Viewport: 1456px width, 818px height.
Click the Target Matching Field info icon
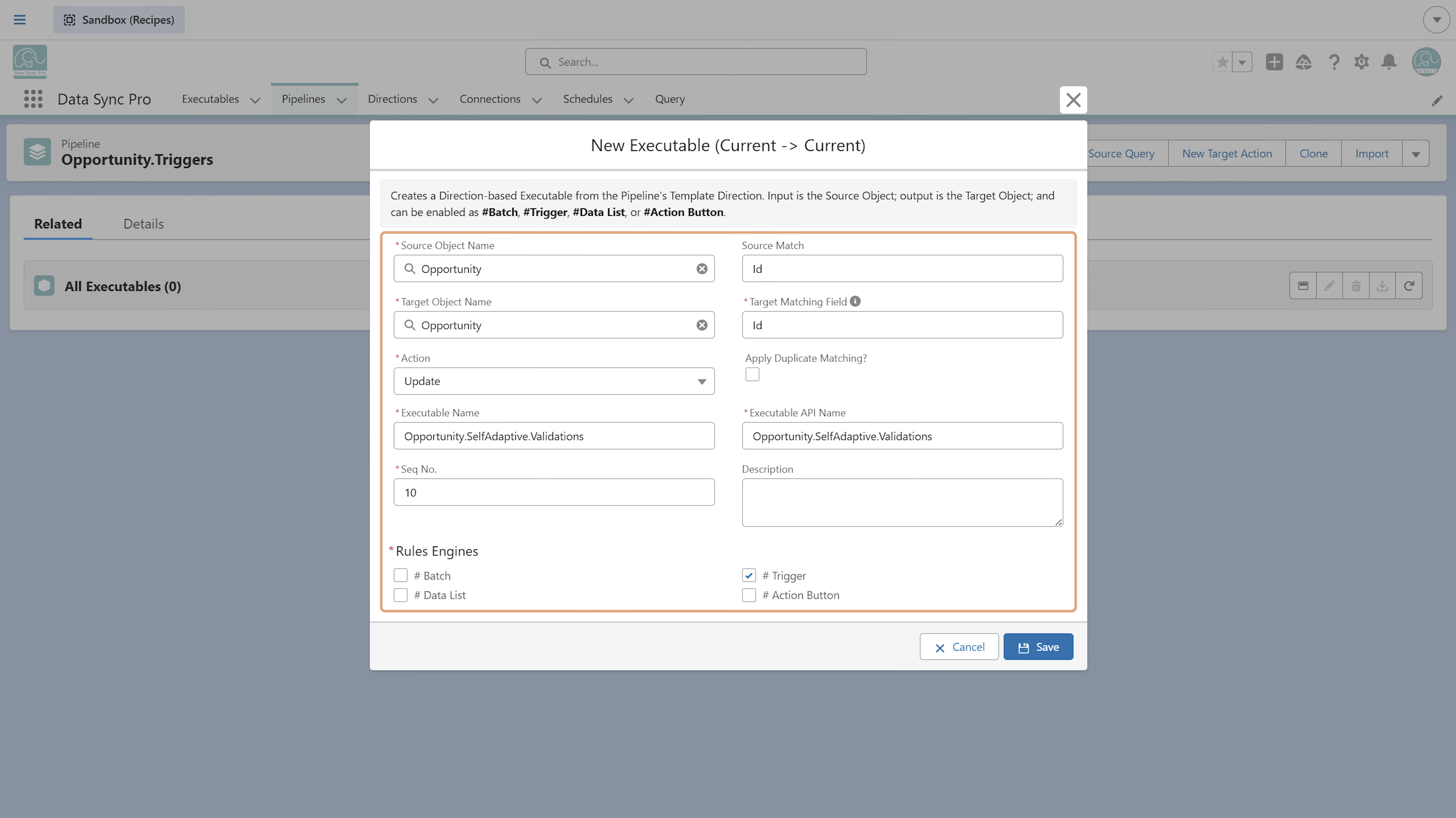coord(855,302)
